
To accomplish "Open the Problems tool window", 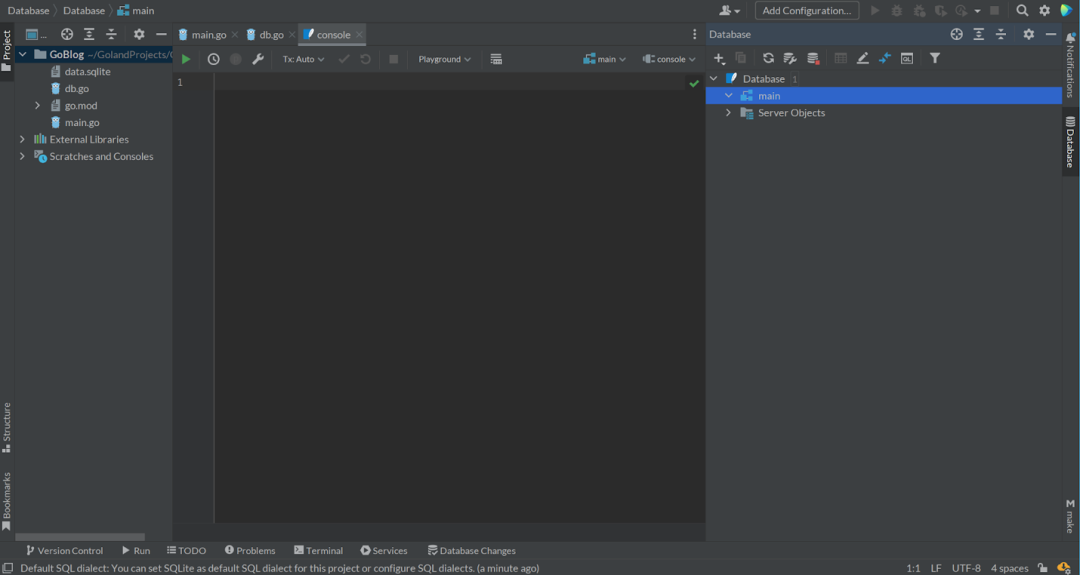I will 249,550.
